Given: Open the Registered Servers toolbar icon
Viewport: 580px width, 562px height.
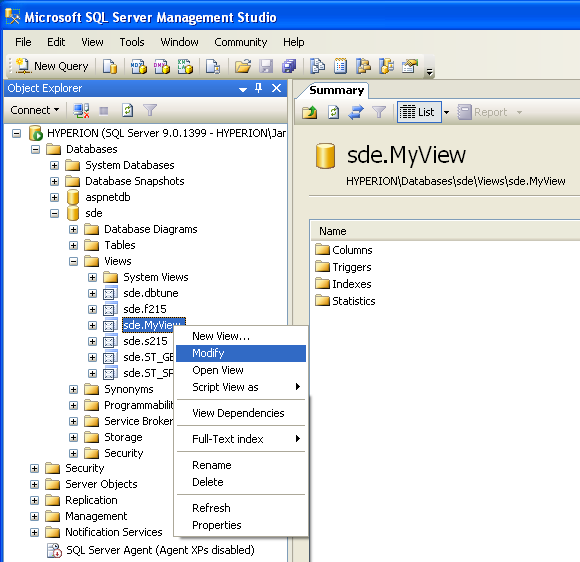Looking at the screenshot, I should 317,66.
